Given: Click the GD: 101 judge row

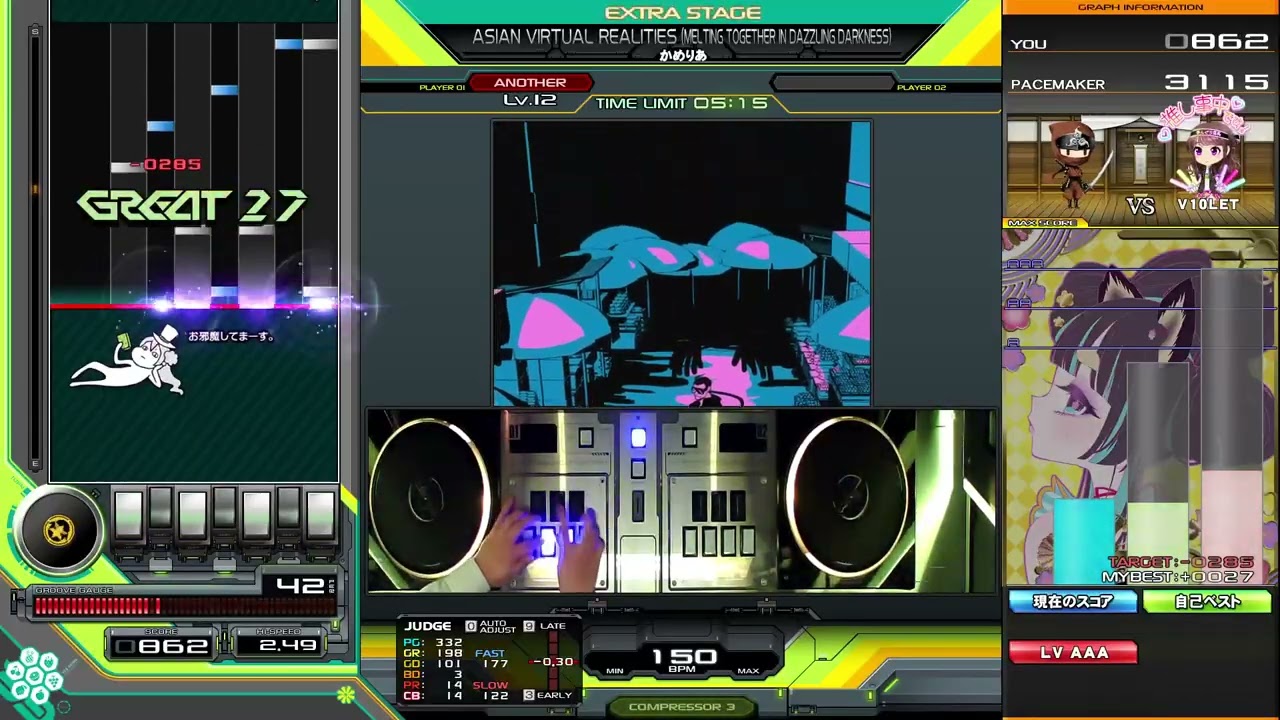Looking at the screenshot, I should coord(433,663).
